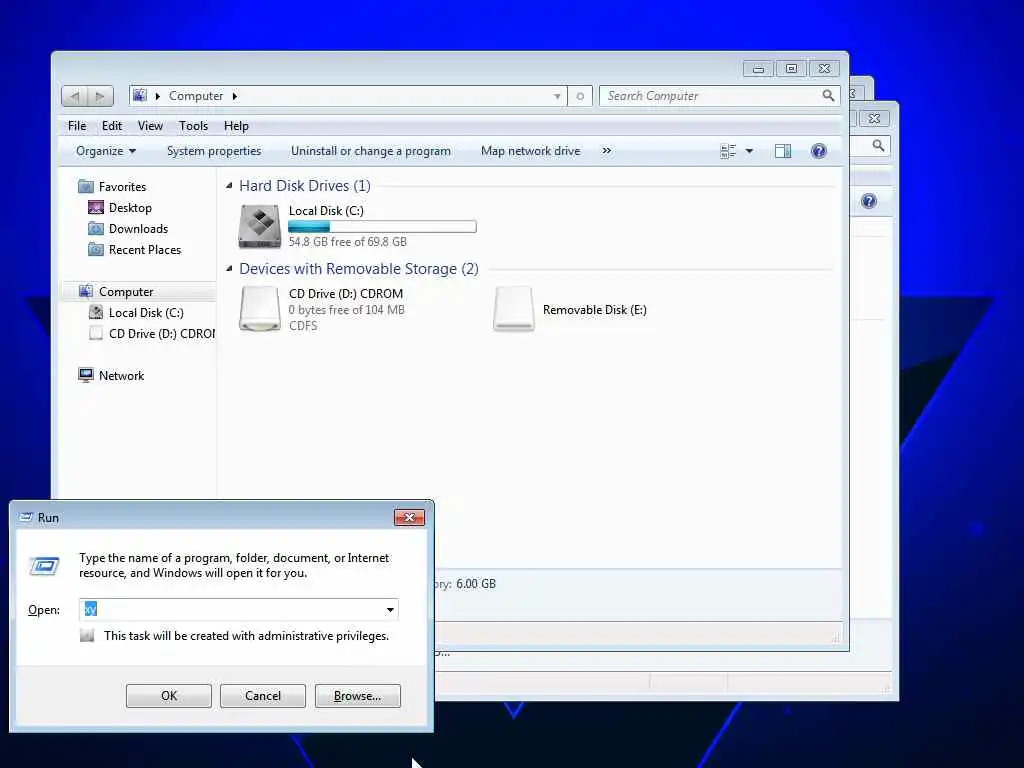Click the search icon in the background window
1024x768 pixels.
click(878, 145)
